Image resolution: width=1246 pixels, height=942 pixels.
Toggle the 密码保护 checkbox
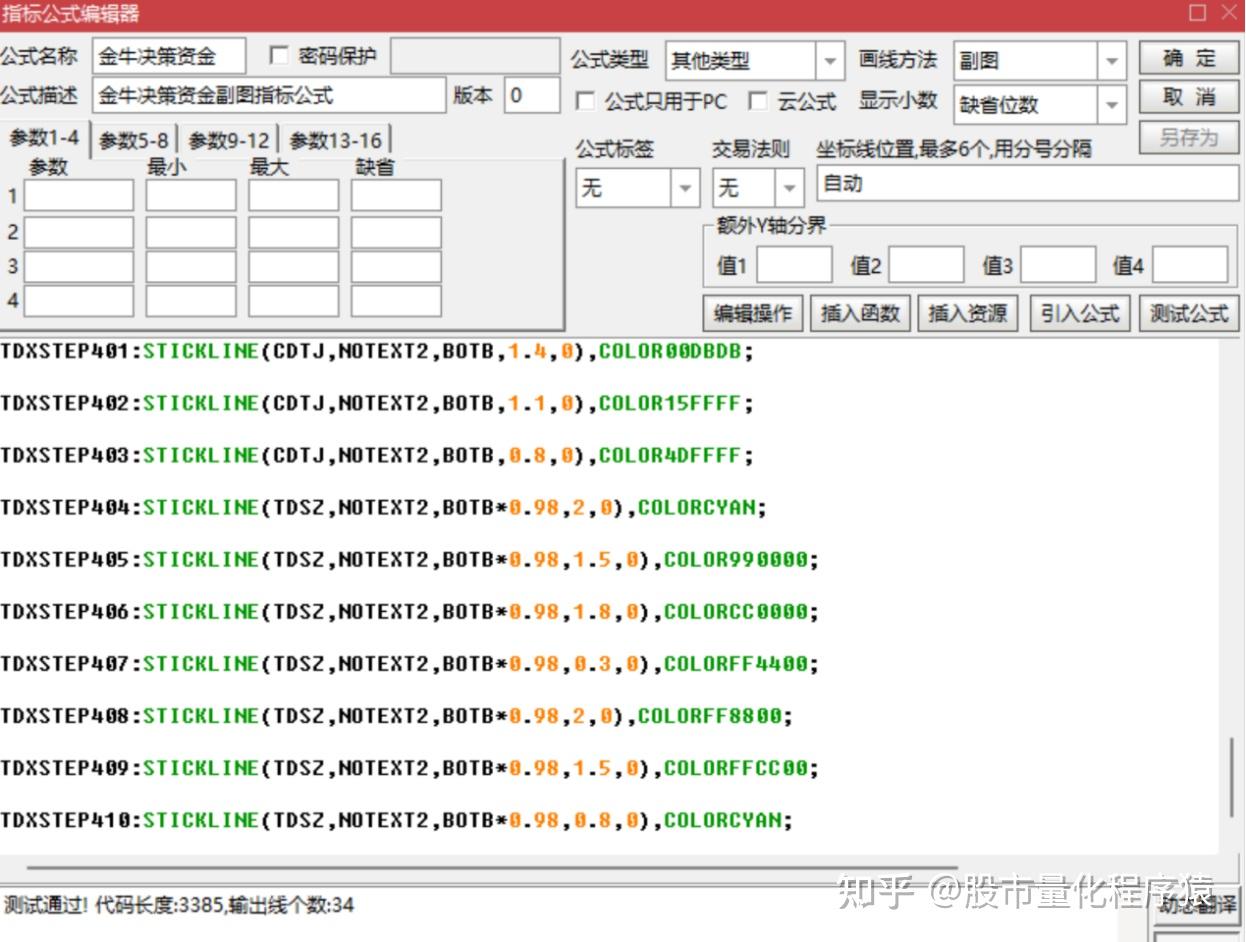coord(279,56)
